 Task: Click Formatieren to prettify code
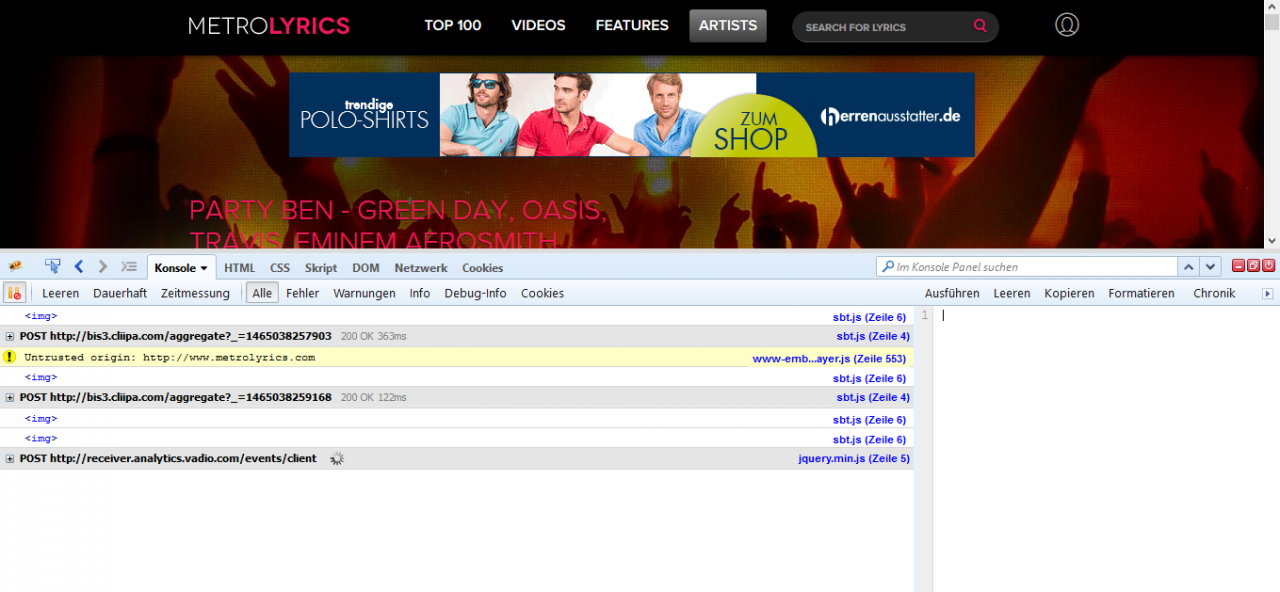point(1142,293)
